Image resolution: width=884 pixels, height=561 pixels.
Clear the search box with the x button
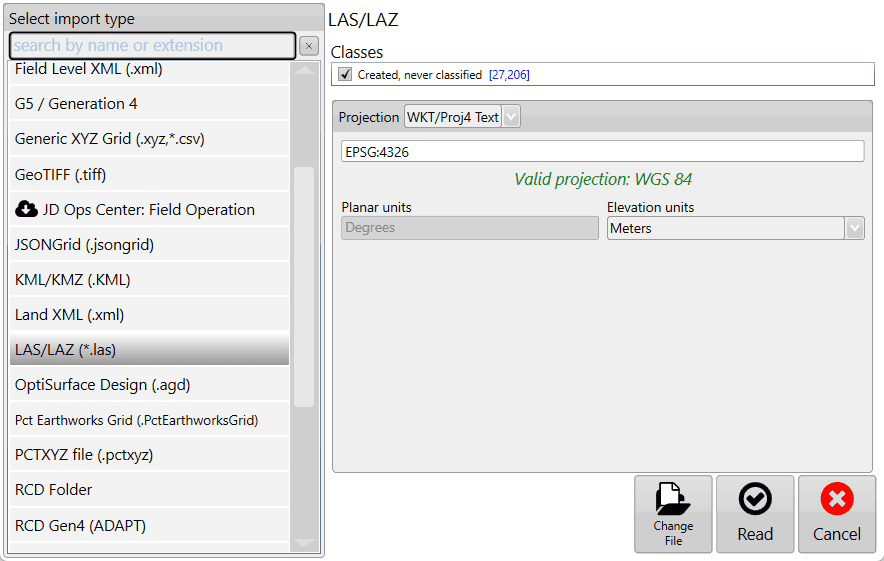pyautogui.click(x=308, y=46)
